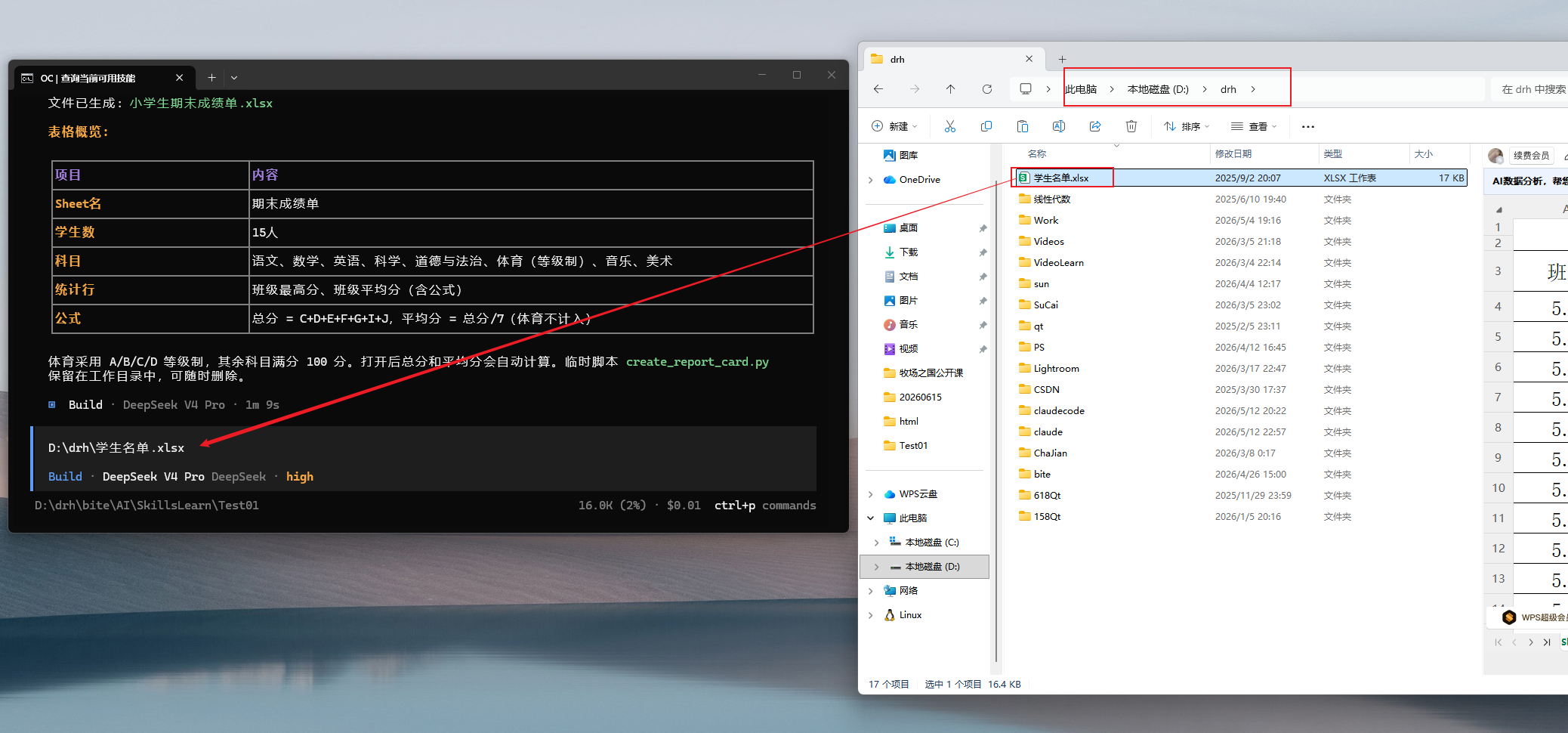Viewport: 1568px width, 733px height.
Task: Switch to the OC | 查询当前可用技能 terminal tab
Action: (x=104, y=78)
